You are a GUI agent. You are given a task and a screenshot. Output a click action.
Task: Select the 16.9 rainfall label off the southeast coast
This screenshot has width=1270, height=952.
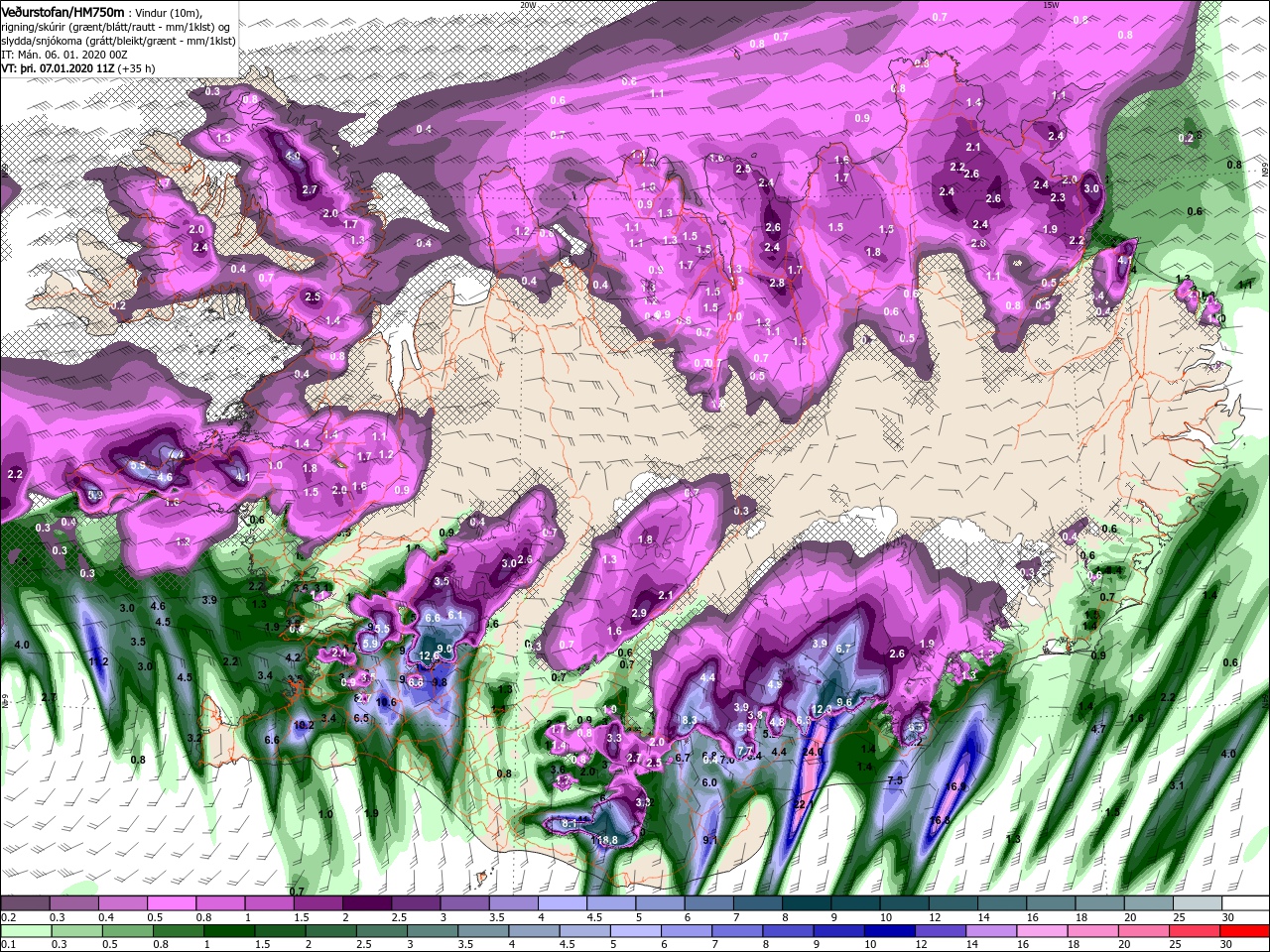pyautogui.click(x=955, y=786)
